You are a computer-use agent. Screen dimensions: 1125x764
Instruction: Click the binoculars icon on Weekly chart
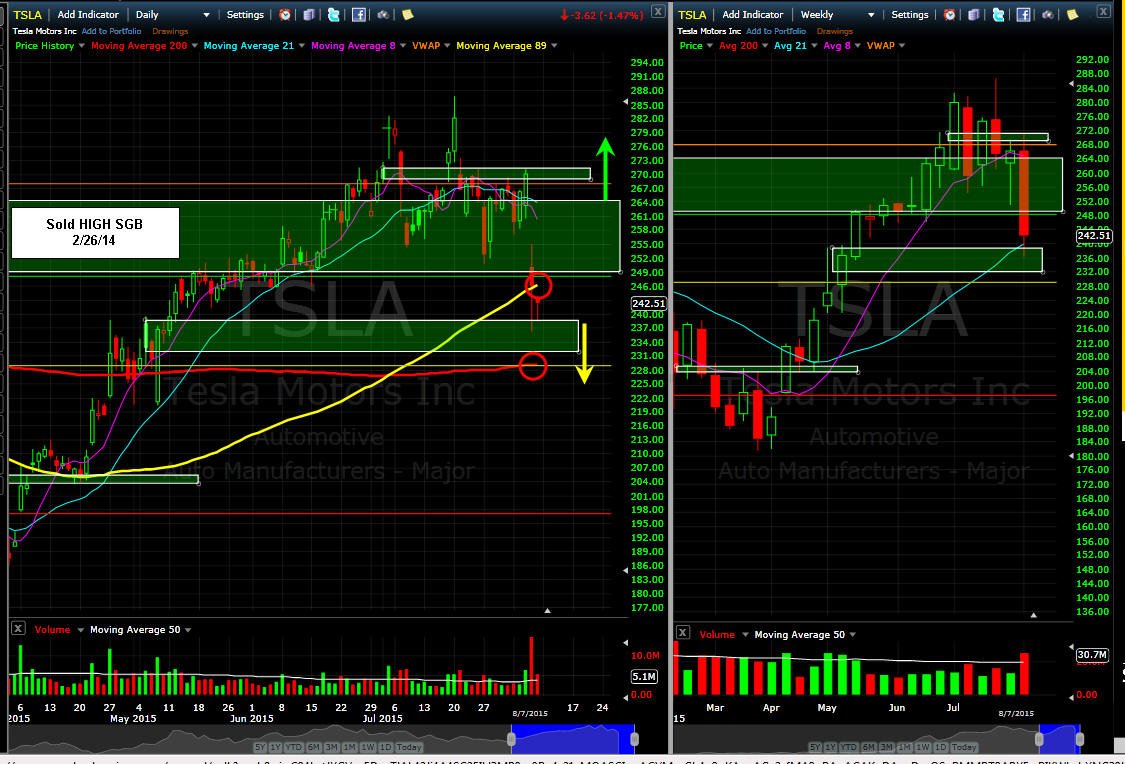(1048, 14)
